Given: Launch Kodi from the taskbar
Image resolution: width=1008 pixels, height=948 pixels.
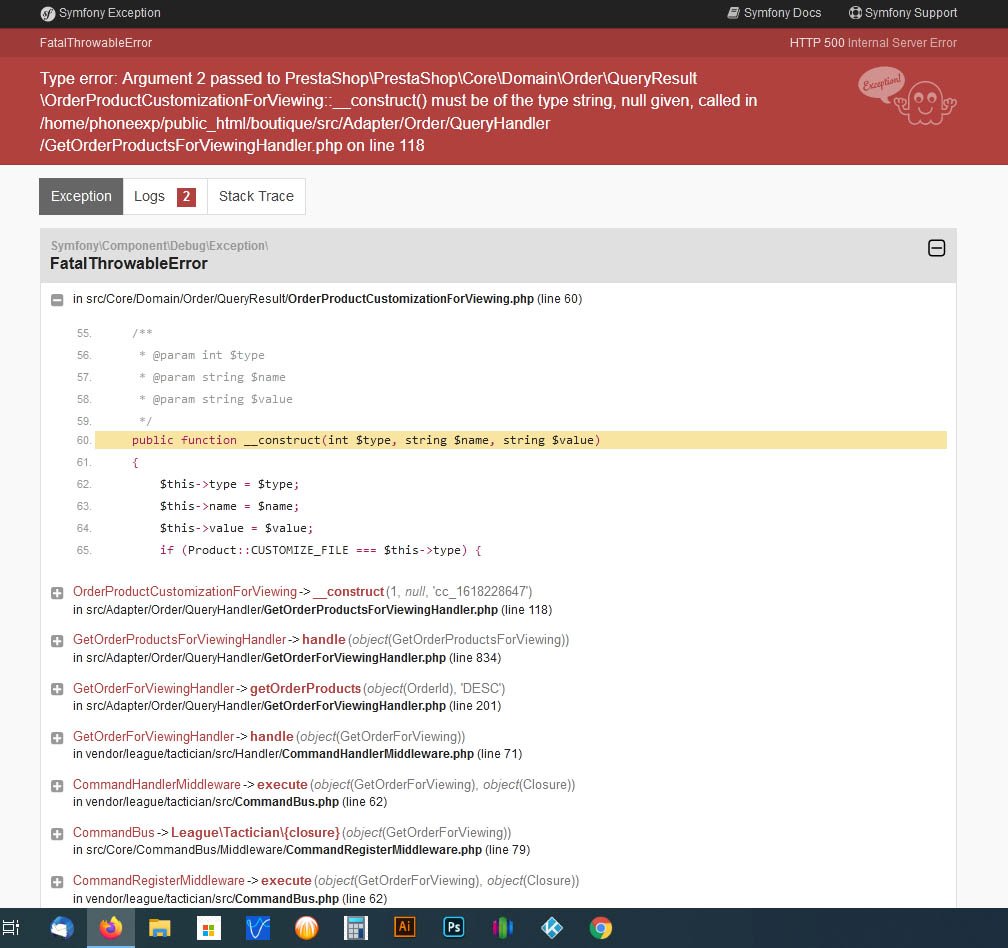Looking at the screenshot, I should [552, 927].
